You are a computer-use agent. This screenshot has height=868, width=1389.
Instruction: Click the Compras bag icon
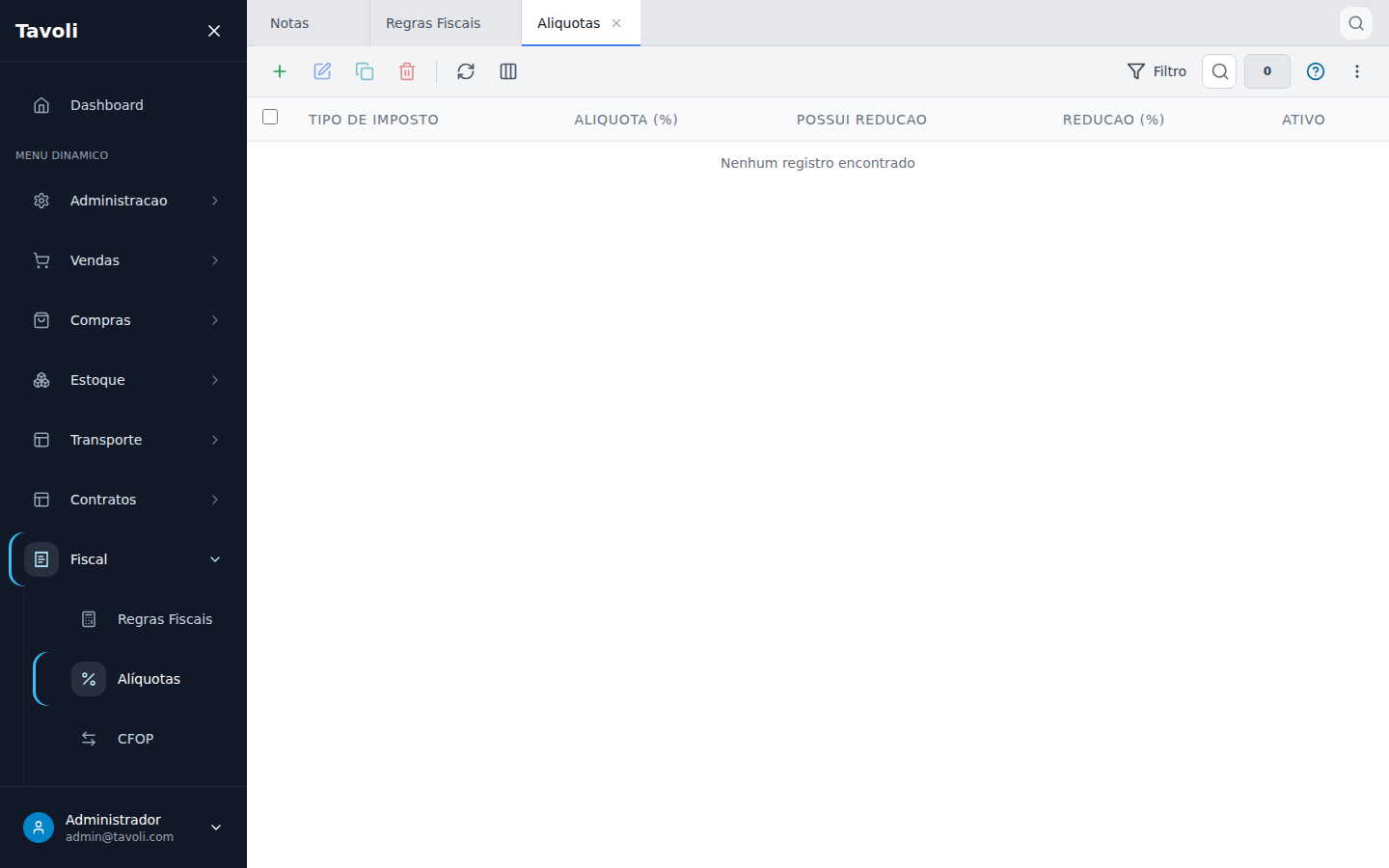[x=41, y=320]
